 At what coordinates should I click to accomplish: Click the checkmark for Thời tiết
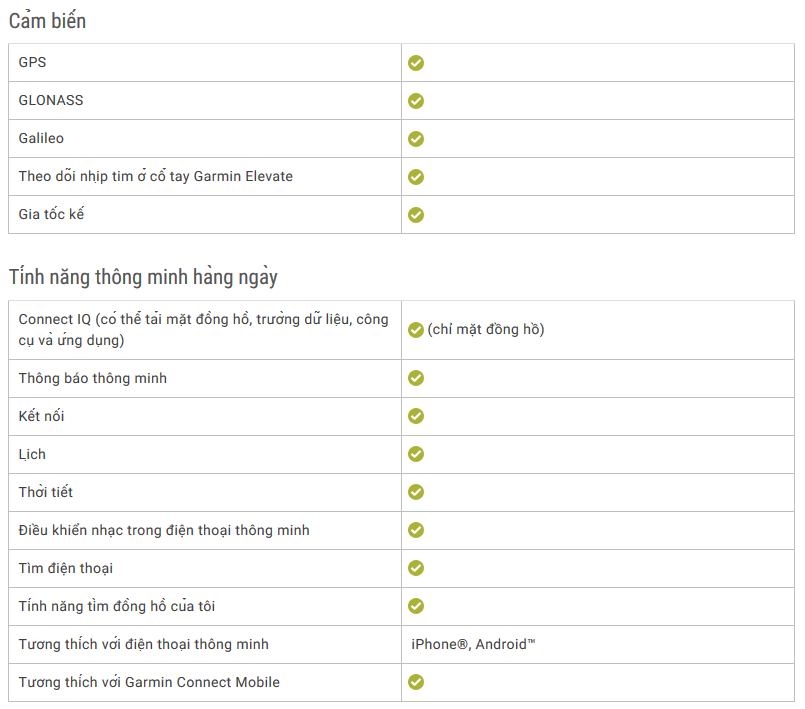click(x=416, y=492)
